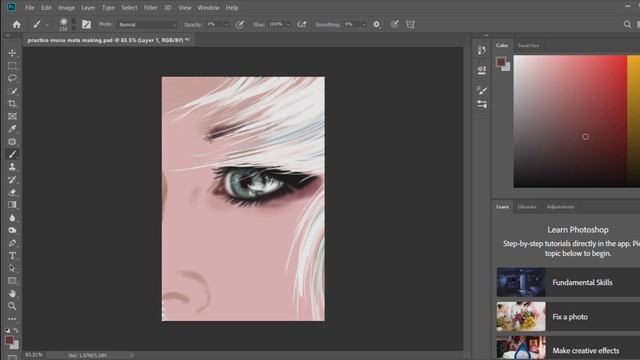The height and width of the screenshot is (360, 640).
Task: Switch to the Adjustments tab
Action: click(x=560, y=207)
